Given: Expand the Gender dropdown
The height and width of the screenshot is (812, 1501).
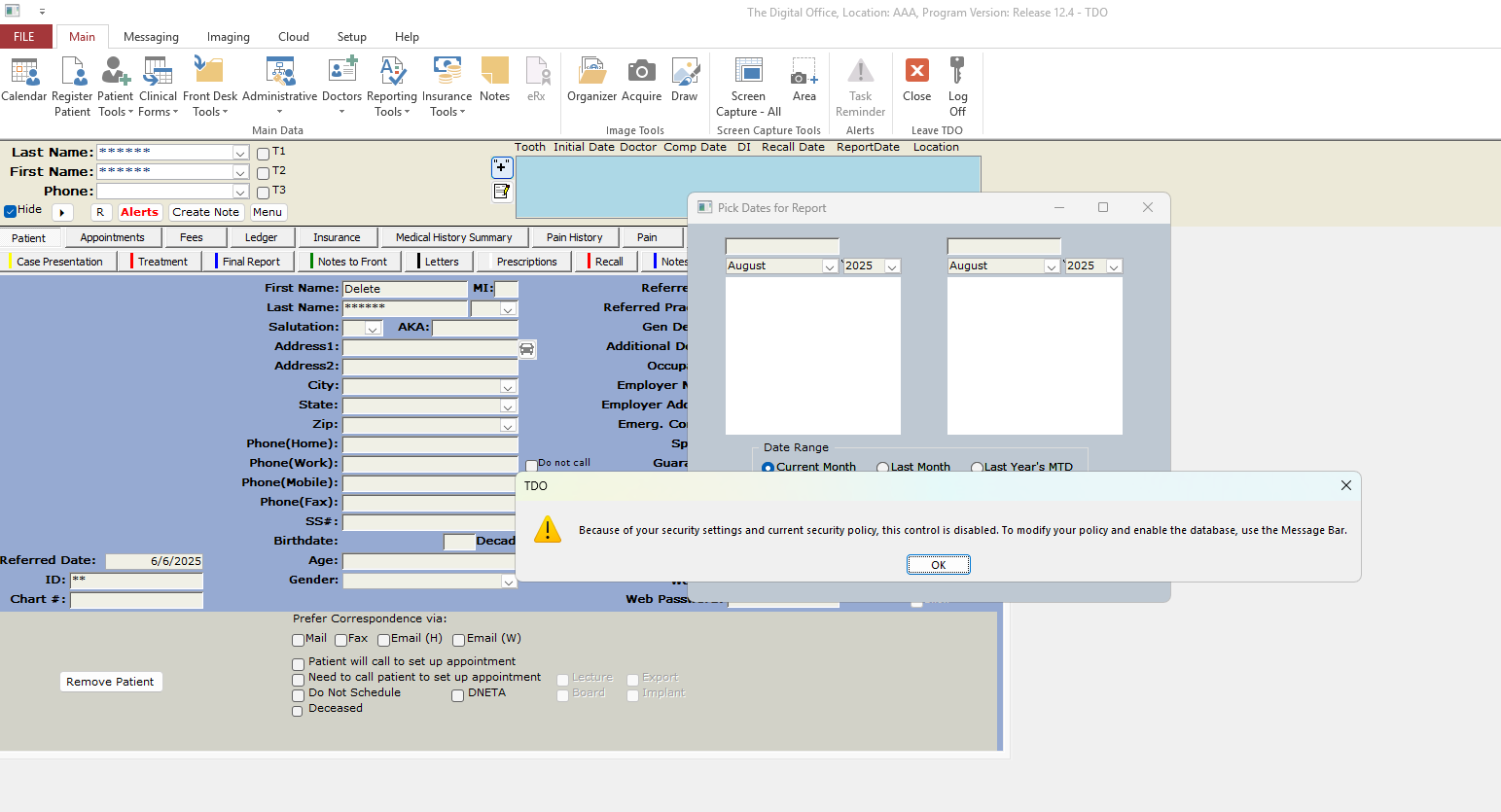Looking at the screenshot, I should [508, 582].
